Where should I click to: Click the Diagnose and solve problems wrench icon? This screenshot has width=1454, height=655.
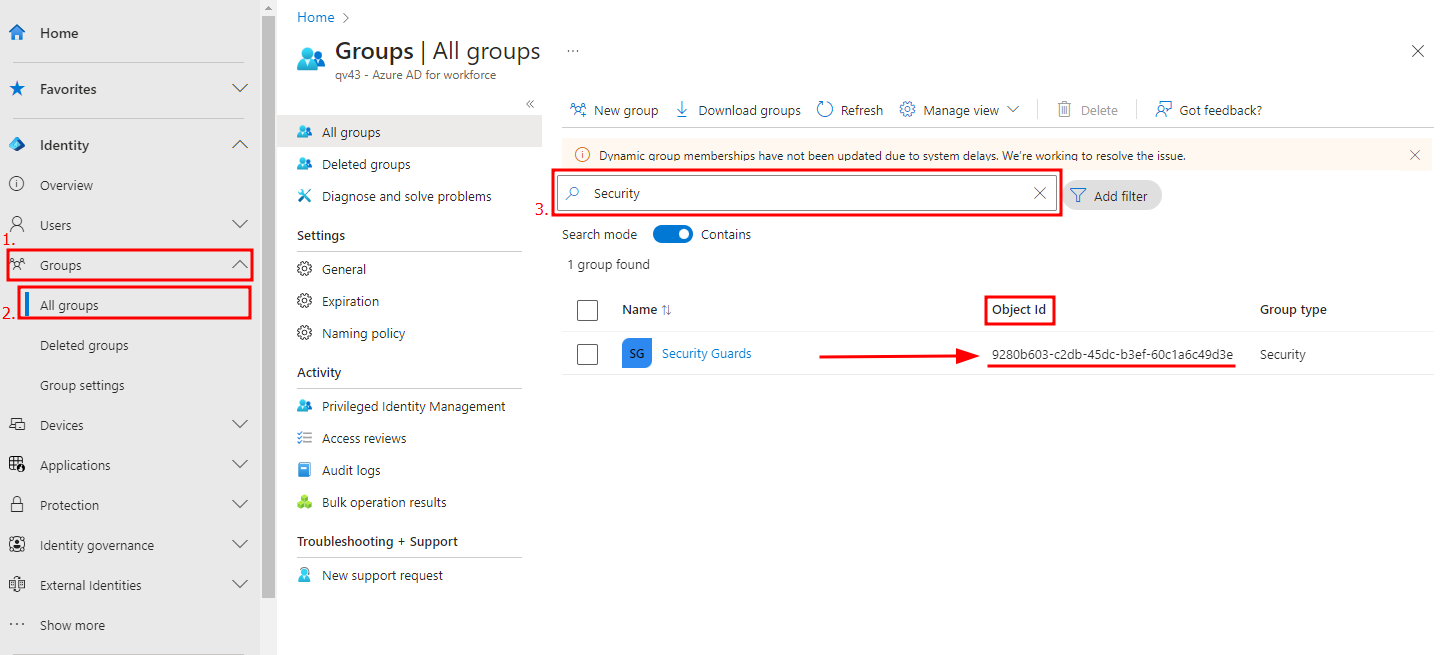305,196
